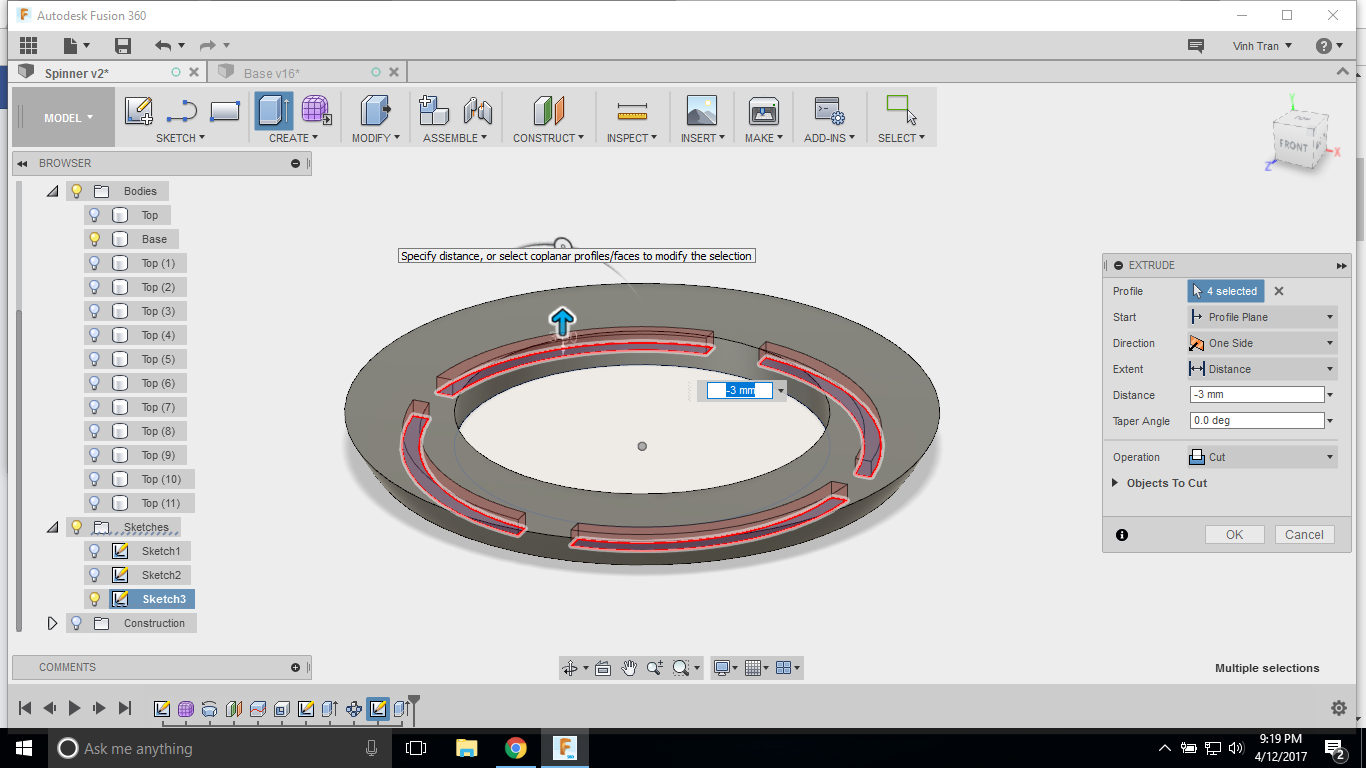Open the Grid and Snaps dropdown
Viewport: 1366px width, 768px height.
click(756, 668)
